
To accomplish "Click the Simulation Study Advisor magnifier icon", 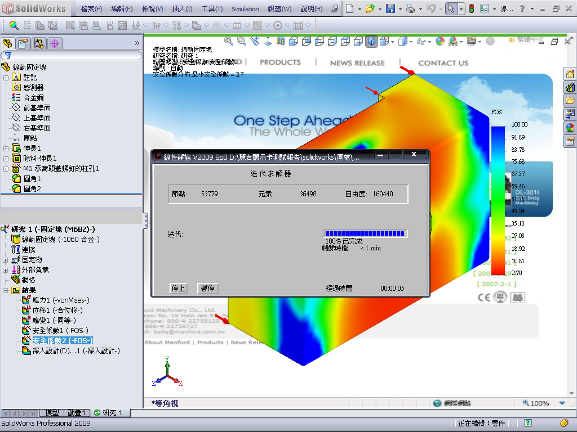I will [x=14, y=25].
